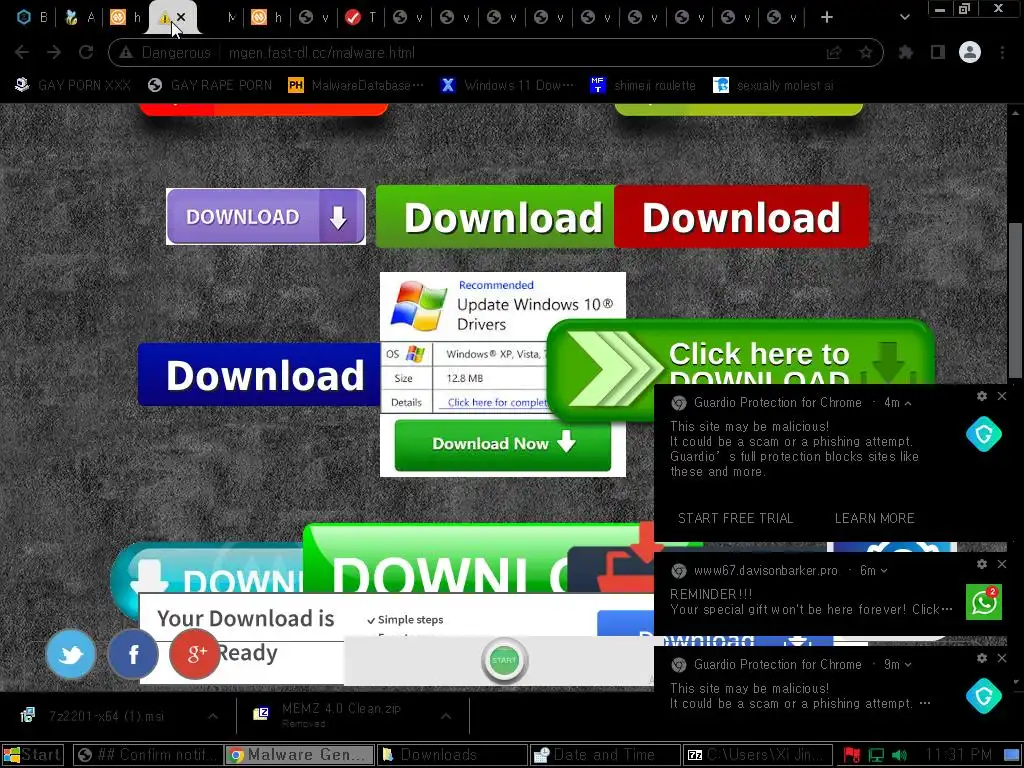The width and height of the screenshot is (1024, 768).
Task: Click the green Download button
Action: tap(495, 217)
